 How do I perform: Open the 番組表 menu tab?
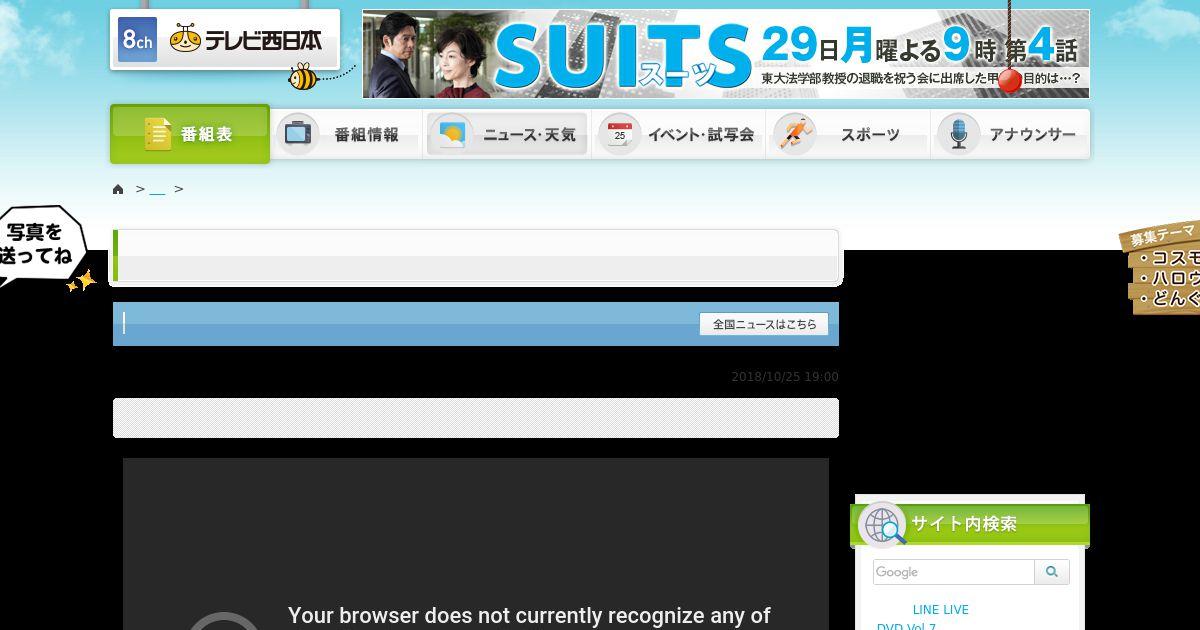tap(190, 134)
